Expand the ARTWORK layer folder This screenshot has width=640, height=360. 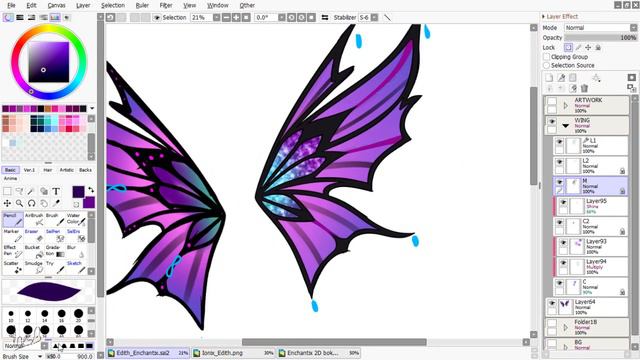tap(566, 106)
